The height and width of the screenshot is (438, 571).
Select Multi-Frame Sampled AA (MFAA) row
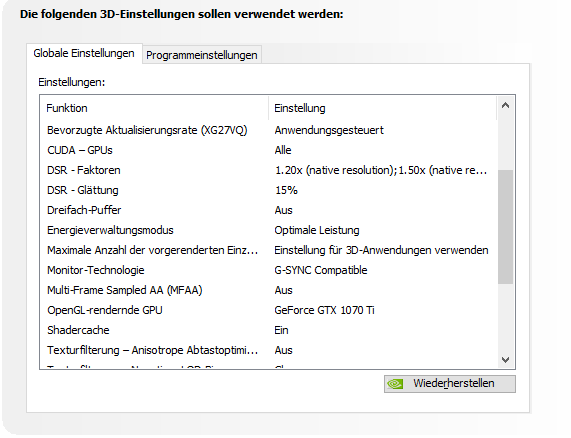268,290
